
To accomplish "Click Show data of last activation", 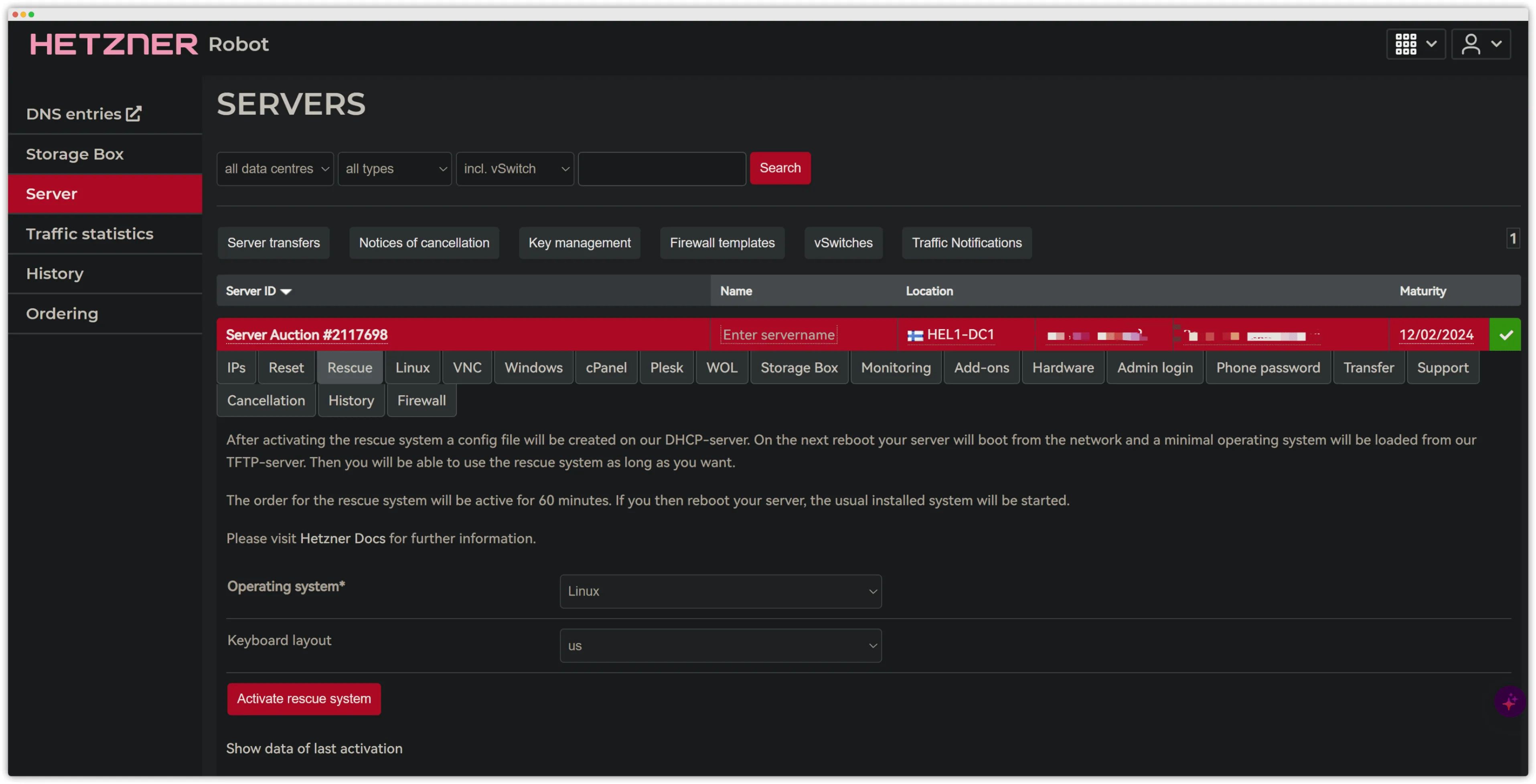I will coord(314,748).
